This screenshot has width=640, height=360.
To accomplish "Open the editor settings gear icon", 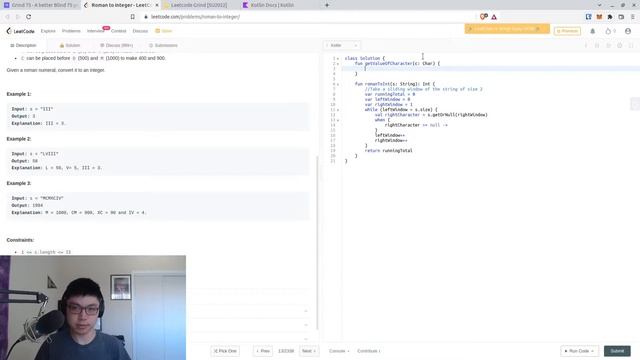I will 620,45.
